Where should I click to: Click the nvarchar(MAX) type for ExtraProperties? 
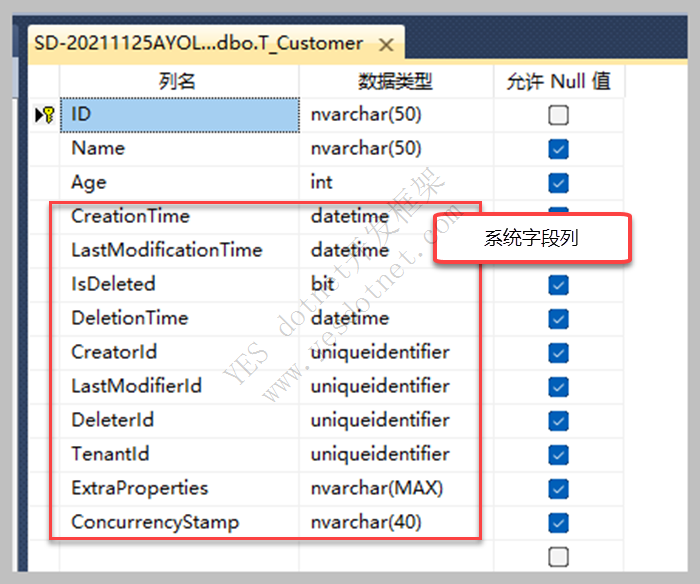coord(396,488)
